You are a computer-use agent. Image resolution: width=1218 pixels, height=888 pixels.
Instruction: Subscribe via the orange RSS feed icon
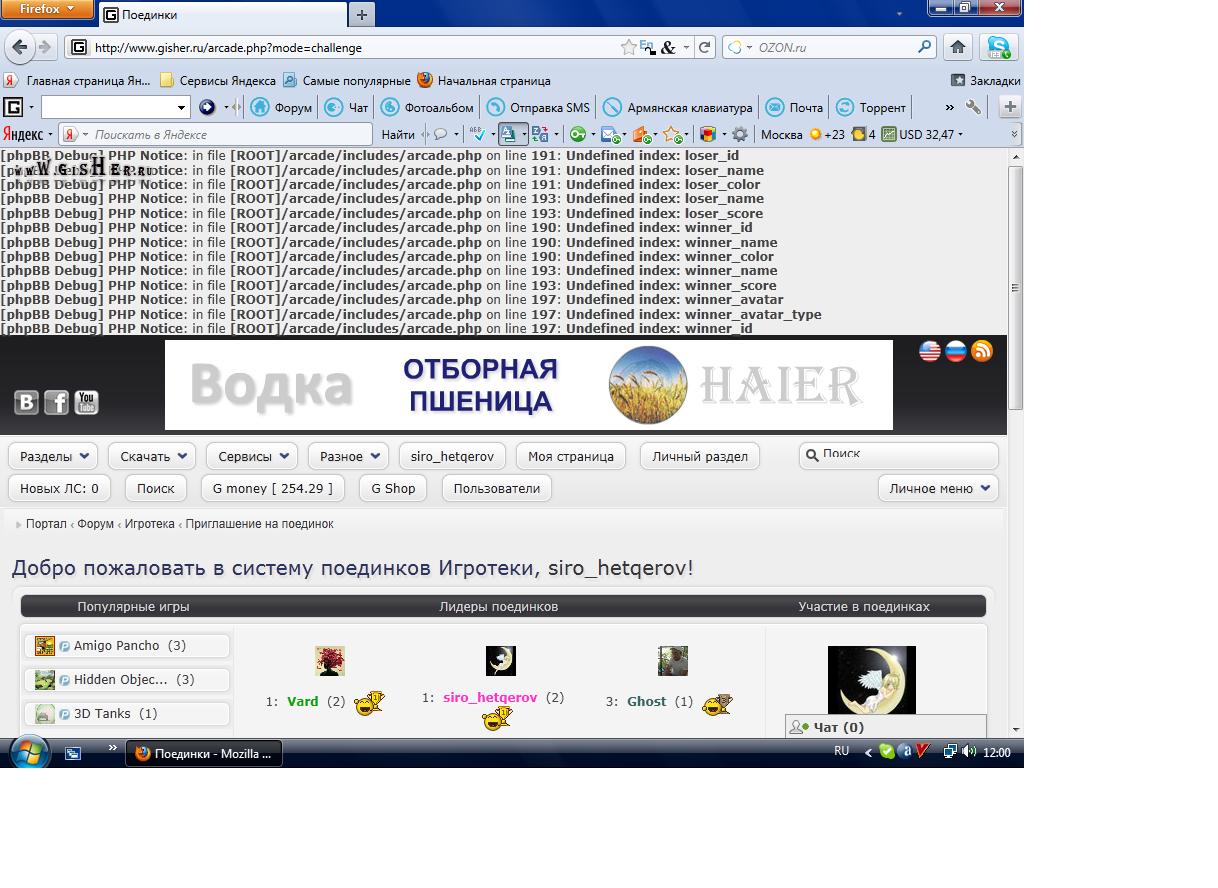click(982, 351)
